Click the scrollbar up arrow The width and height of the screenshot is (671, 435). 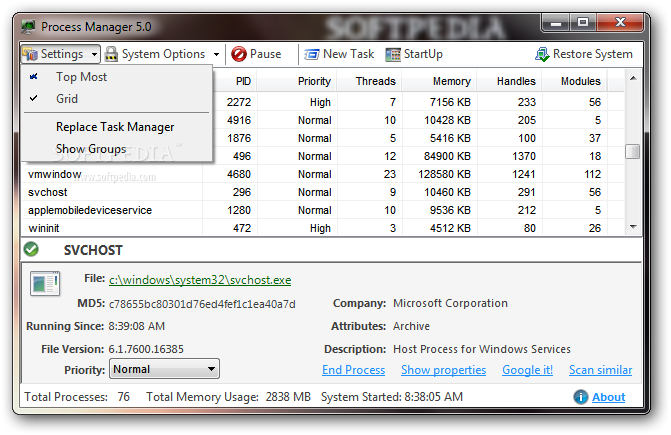(x=633, y=78)
